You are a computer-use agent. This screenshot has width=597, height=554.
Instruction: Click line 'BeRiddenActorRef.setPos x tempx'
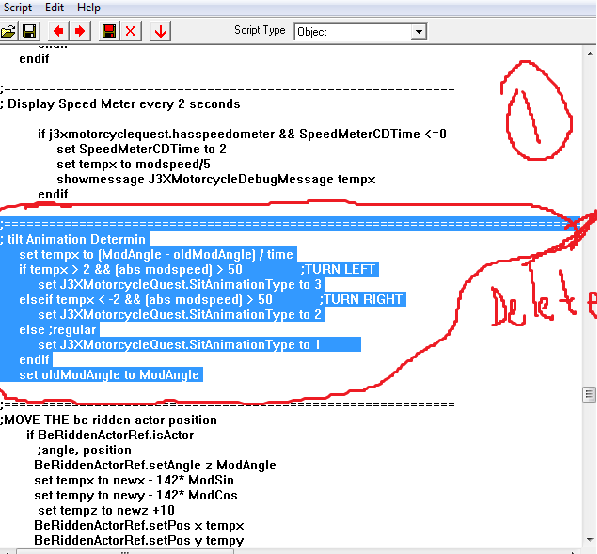click(139, 525)
